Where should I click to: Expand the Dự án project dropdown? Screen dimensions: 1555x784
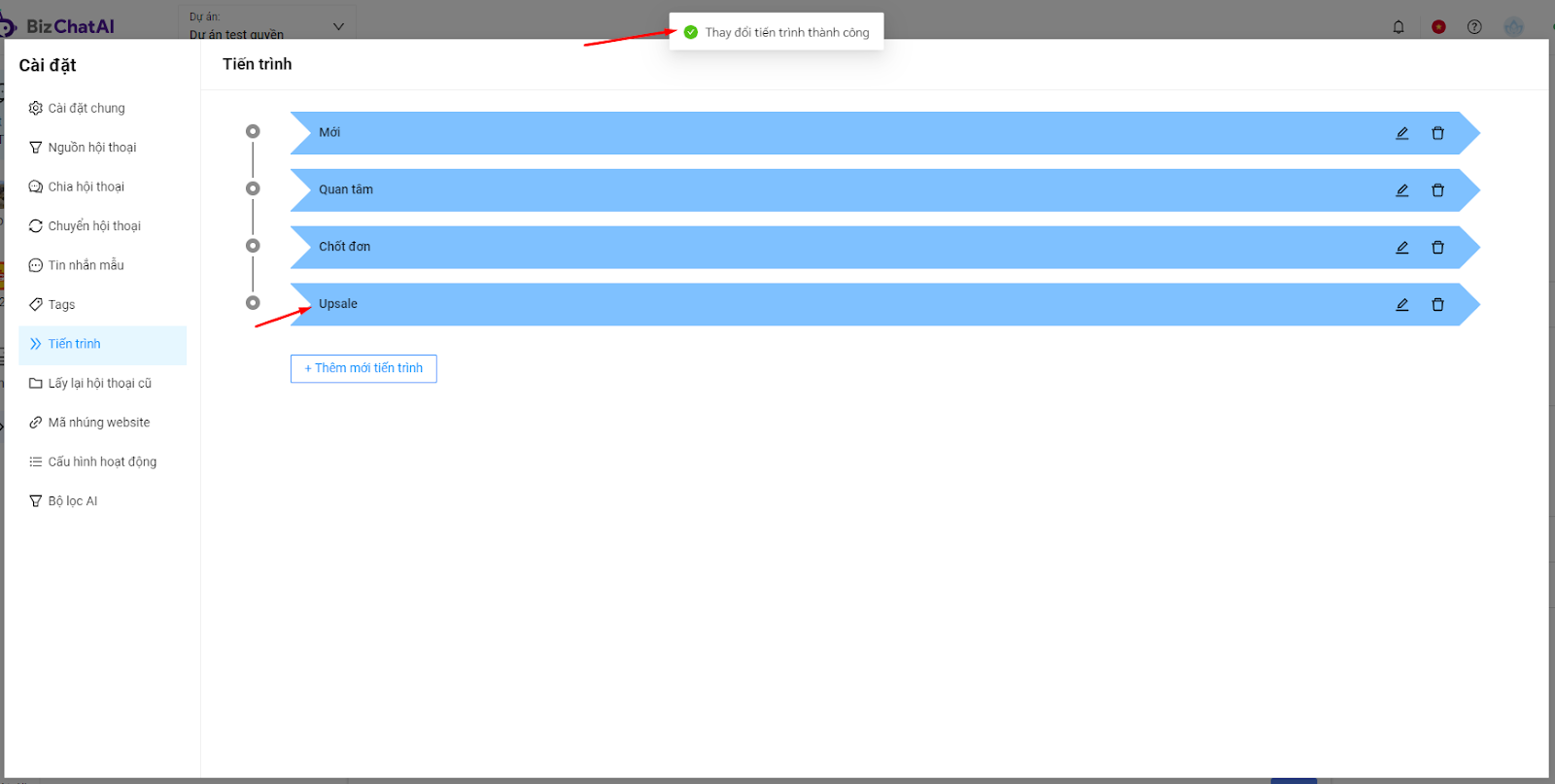[x=338, y=26]
